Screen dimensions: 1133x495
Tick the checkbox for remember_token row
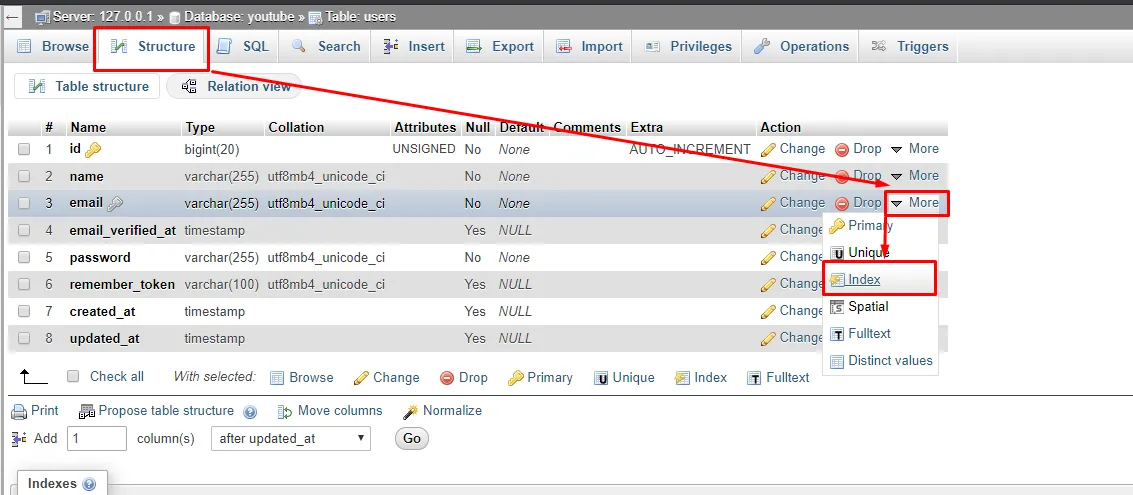[24, 284]
